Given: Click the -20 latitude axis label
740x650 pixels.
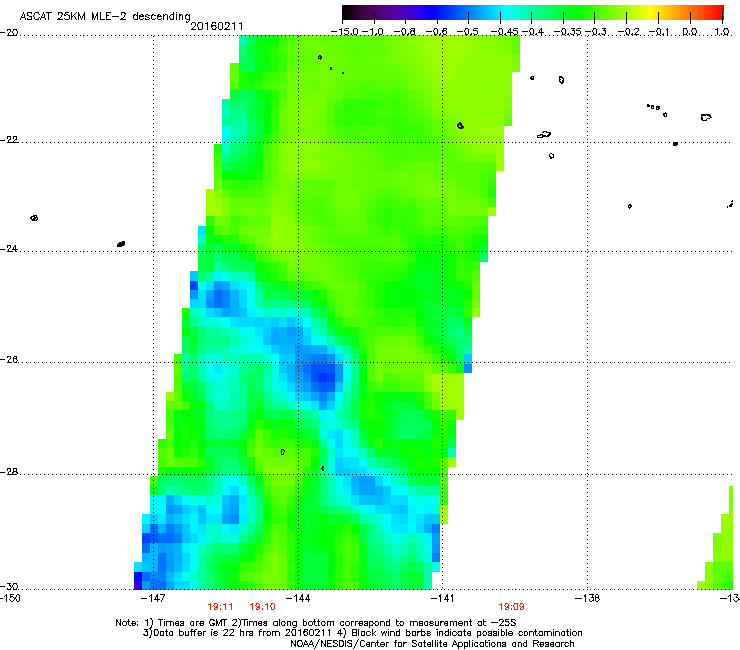Looking at the screenshot, I should [x=9, y=33].
